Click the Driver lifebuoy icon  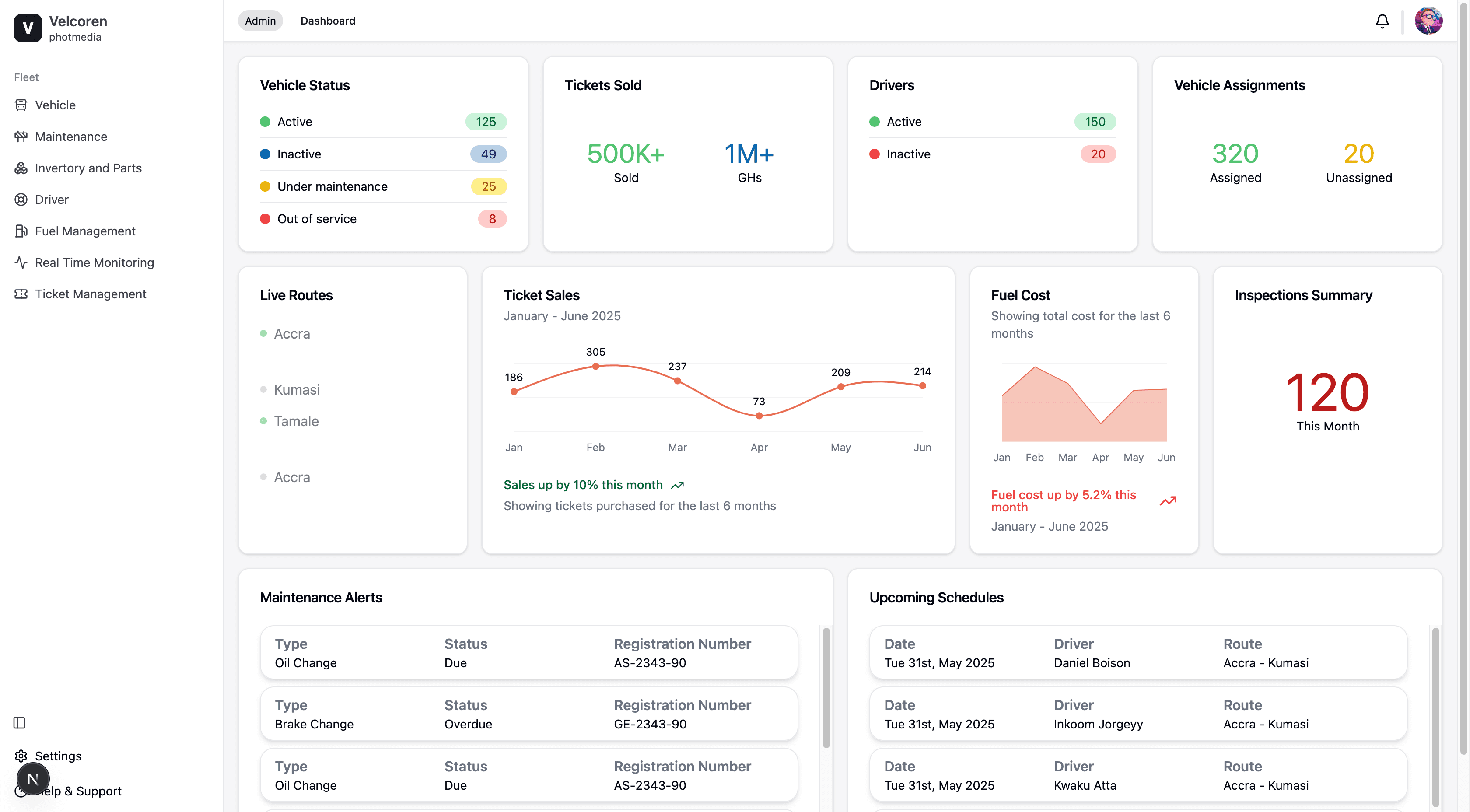click(21, 199)
